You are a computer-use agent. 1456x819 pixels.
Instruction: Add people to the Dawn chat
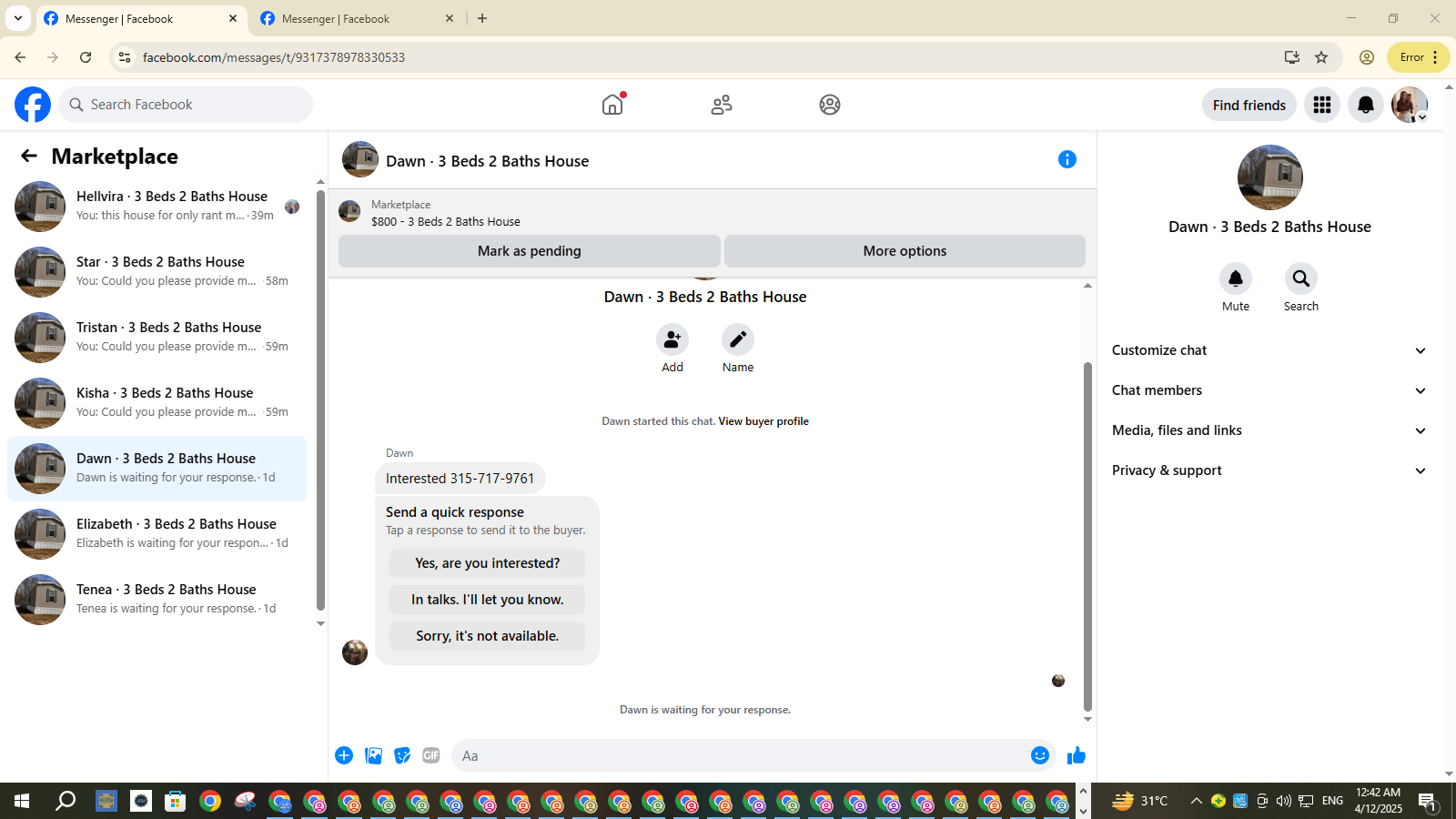672,339
